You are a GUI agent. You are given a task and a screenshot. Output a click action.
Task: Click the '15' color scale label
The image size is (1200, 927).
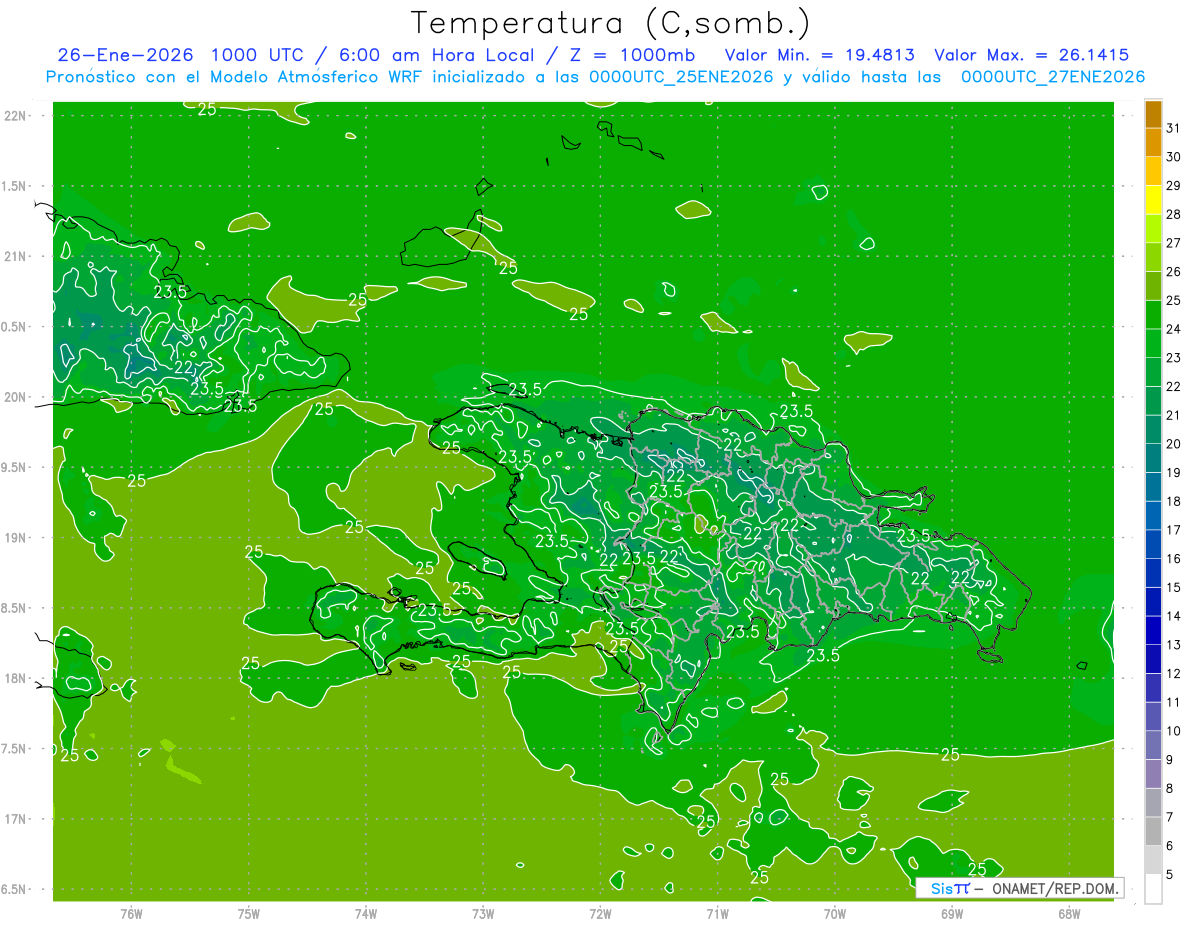(1173, 588)
